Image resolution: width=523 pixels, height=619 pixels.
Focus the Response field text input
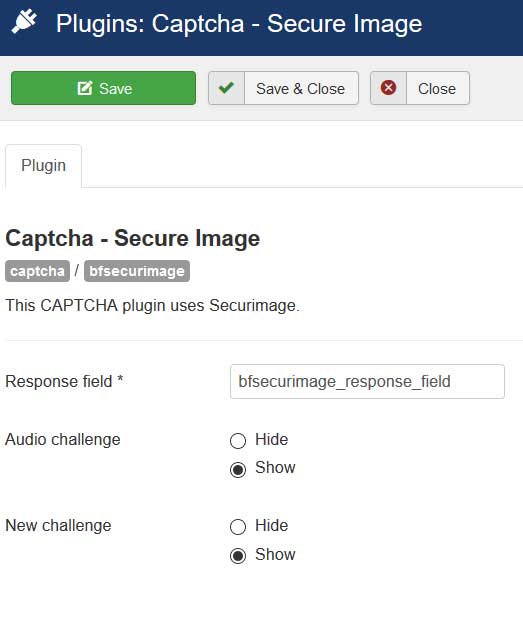click(367, 381)
